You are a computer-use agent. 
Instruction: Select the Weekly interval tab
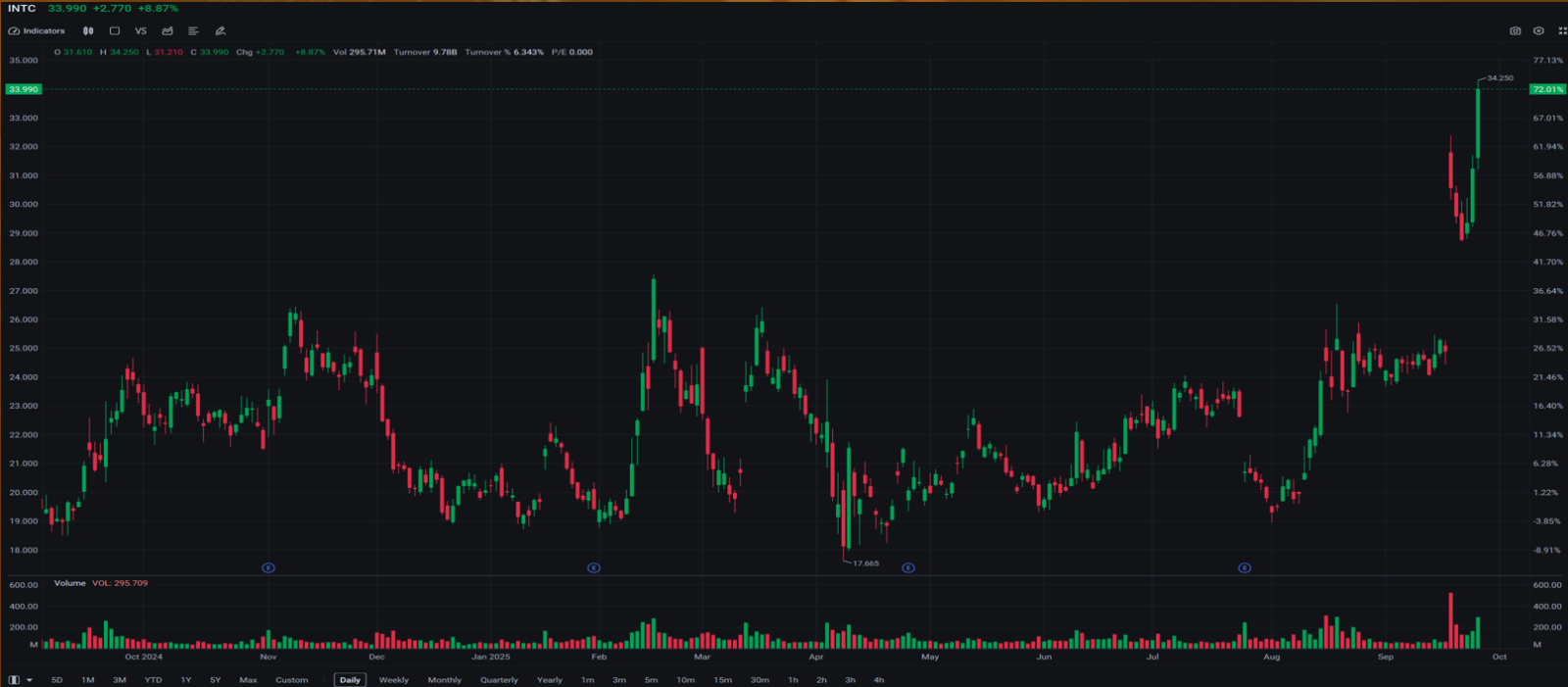(394, 679)
